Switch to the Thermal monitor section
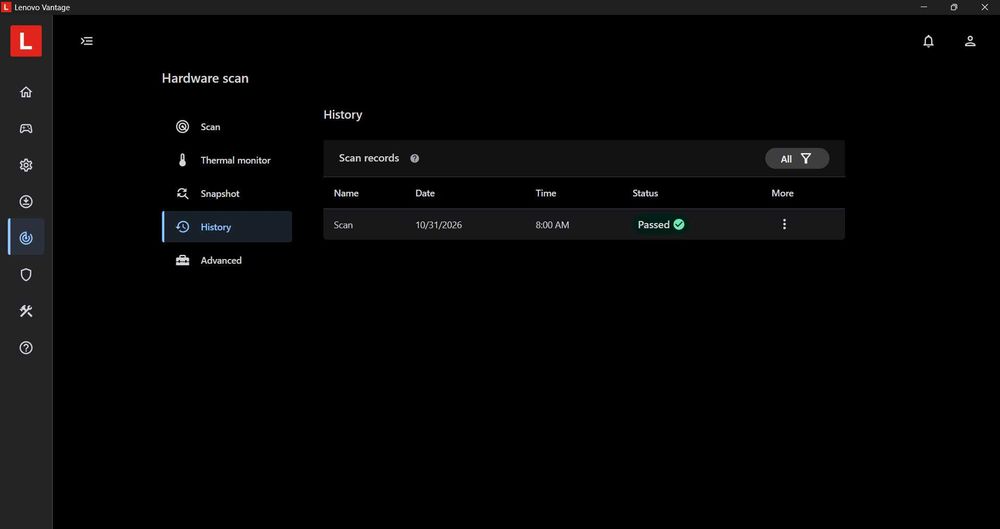Image resolution: width=1000 pixels, height=529 pixels. click(x=227, y=160)
